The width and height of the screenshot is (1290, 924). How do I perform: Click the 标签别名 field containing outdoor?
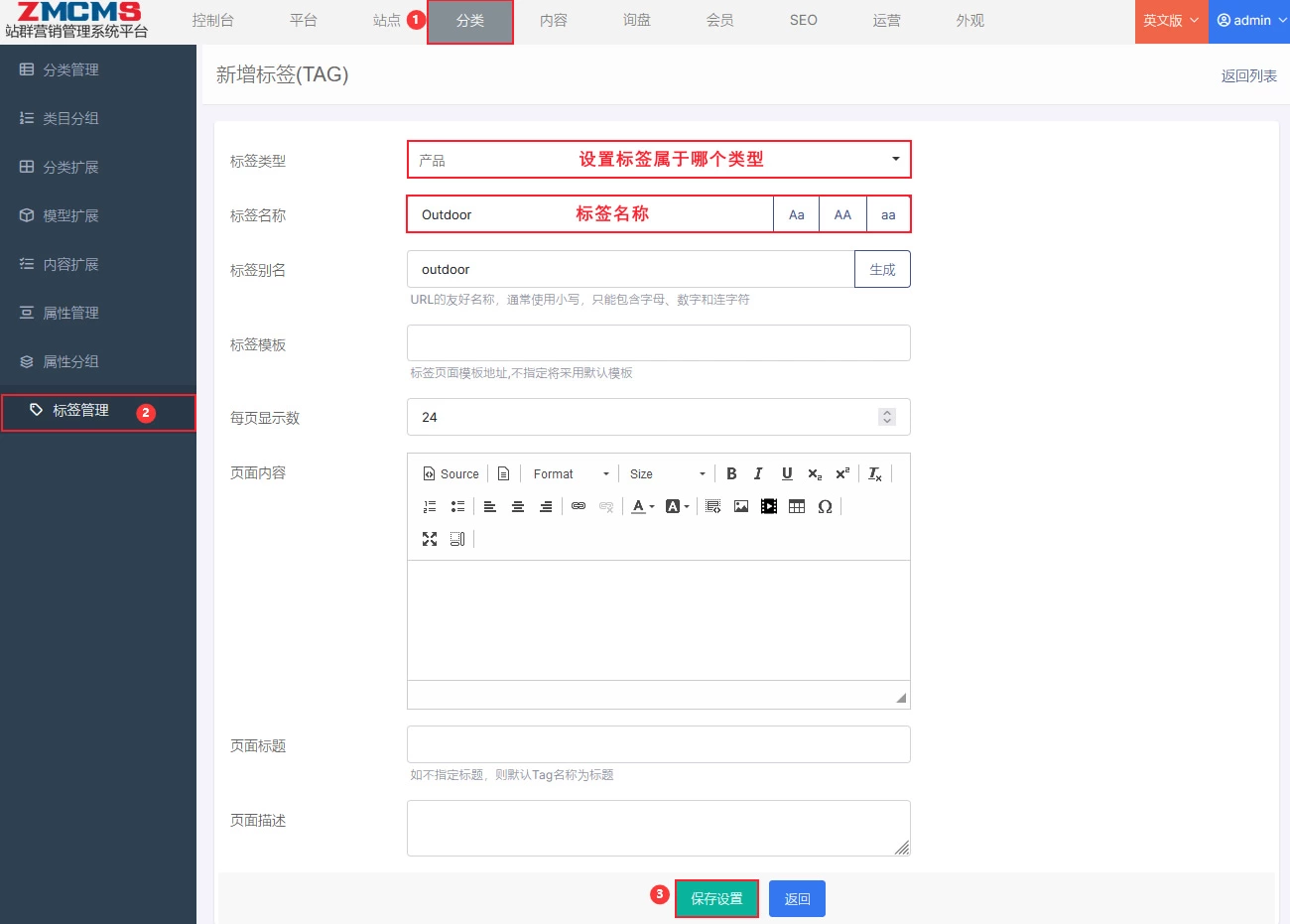click(x=631, y=270)
